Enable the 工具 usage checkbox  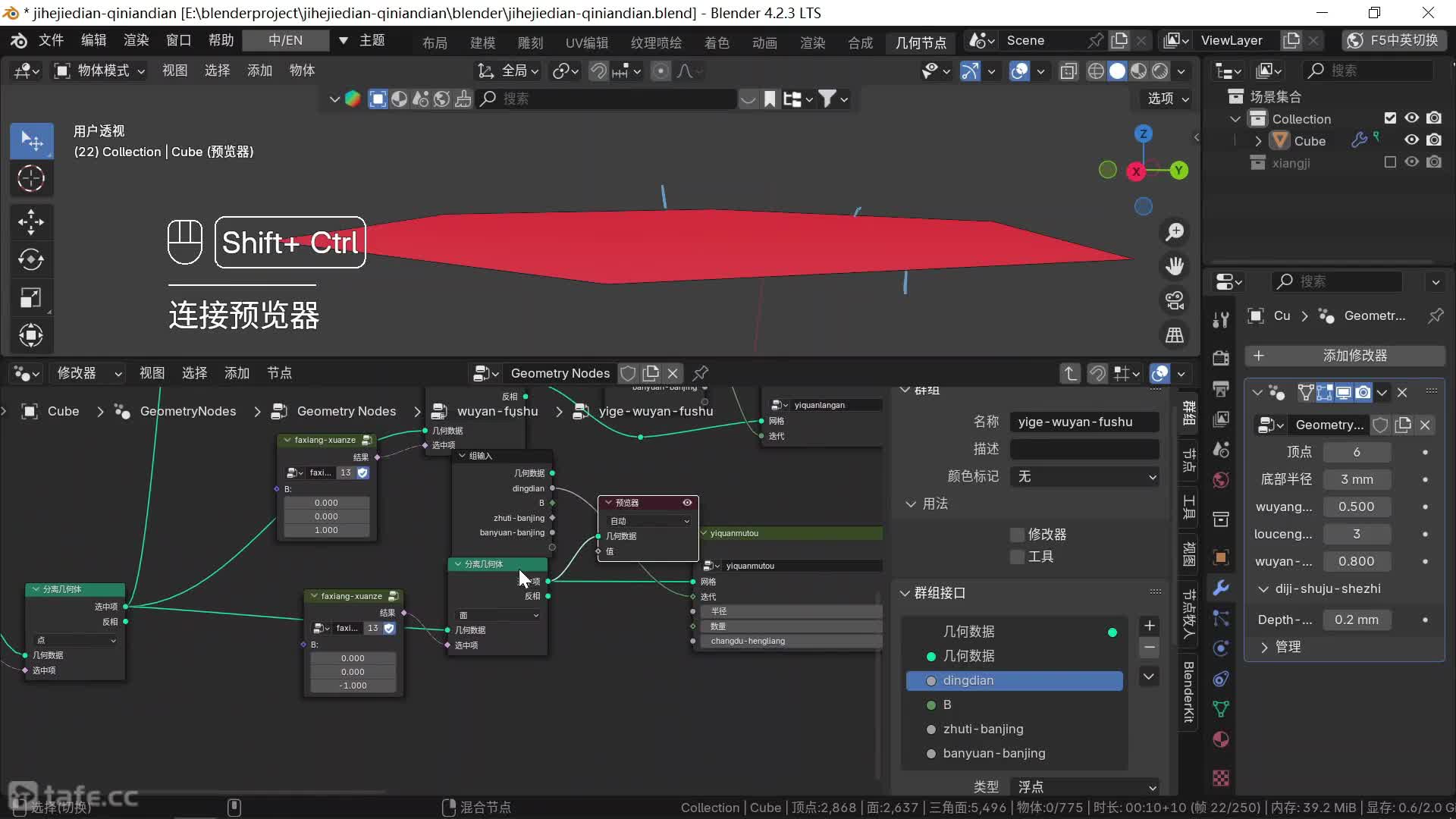tap(1018, 557)
